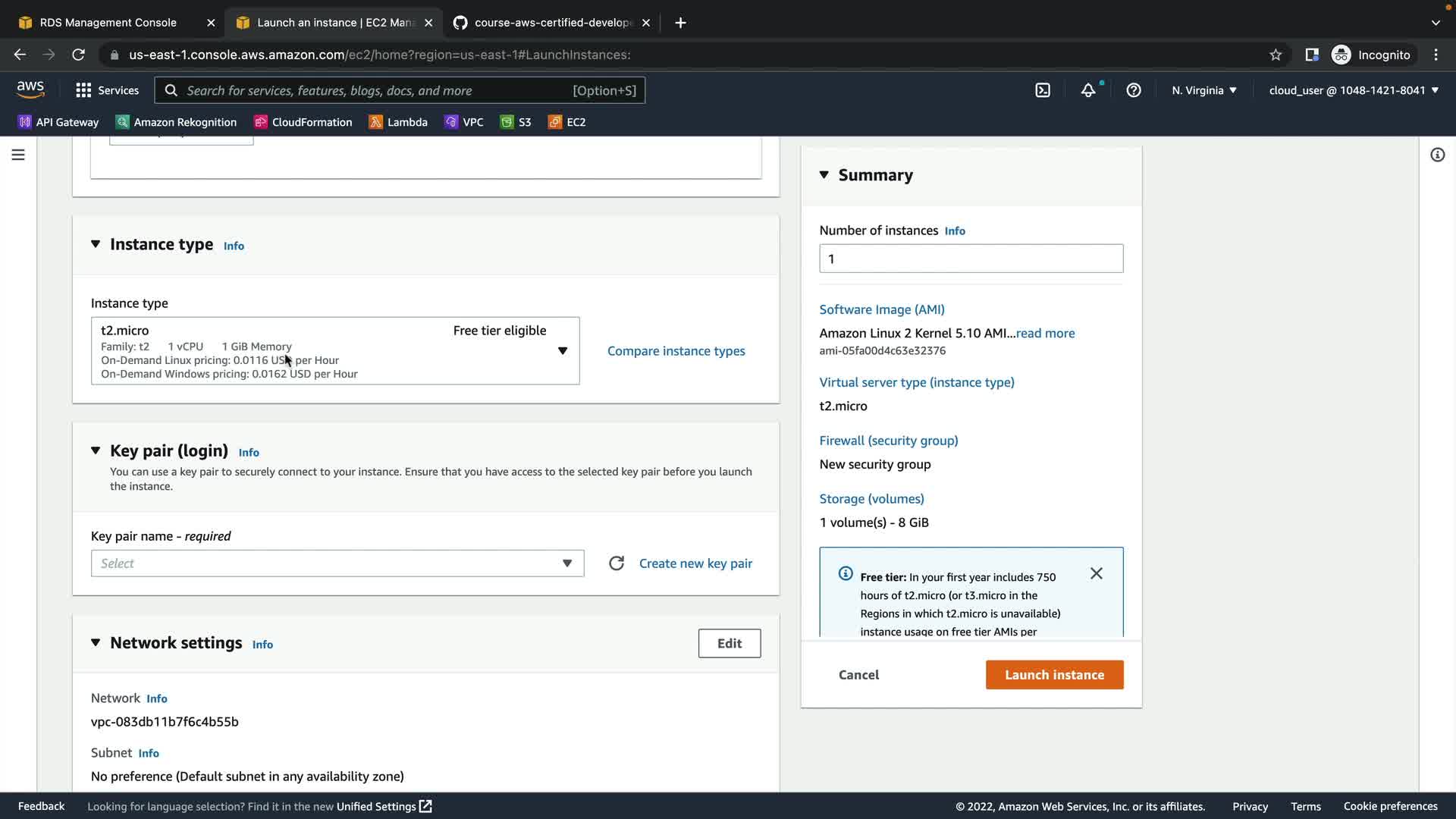Dismiss the Free tier notice
Screen dimensions: 1456x819
tap(1096, 573)
